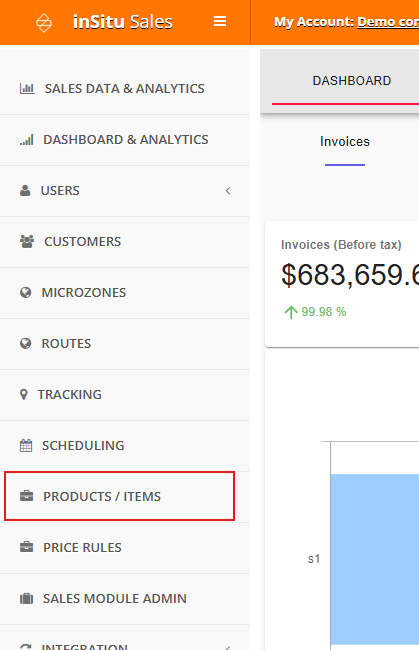Open Tracking in the sidebar
This screenshot has height=650, width=419.
coord(125,395)
